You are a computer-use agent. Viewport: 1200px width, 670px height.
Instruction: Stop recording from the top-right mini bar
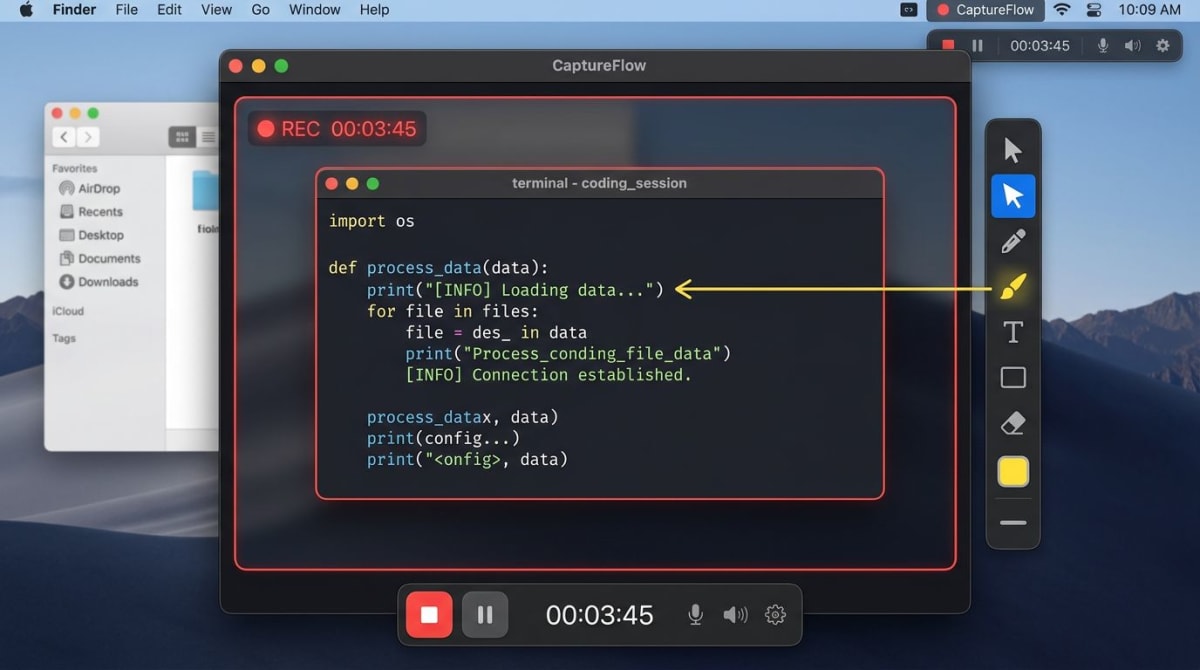(948, 46)
